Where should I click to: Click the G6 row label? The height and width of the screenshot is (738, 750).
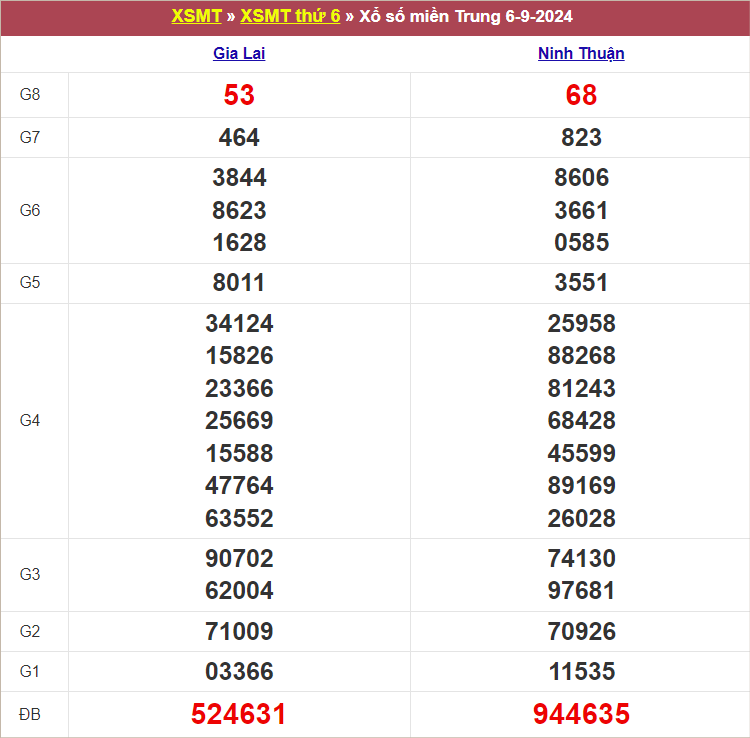pos(30,210)
